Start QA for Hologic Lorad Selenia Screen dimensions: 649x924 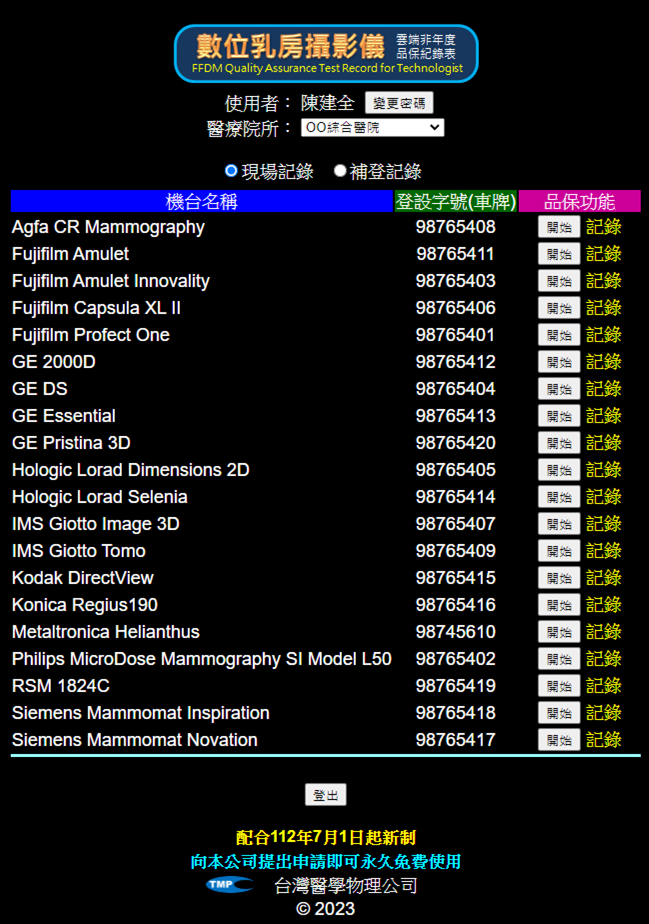click(x=558, y=497)
